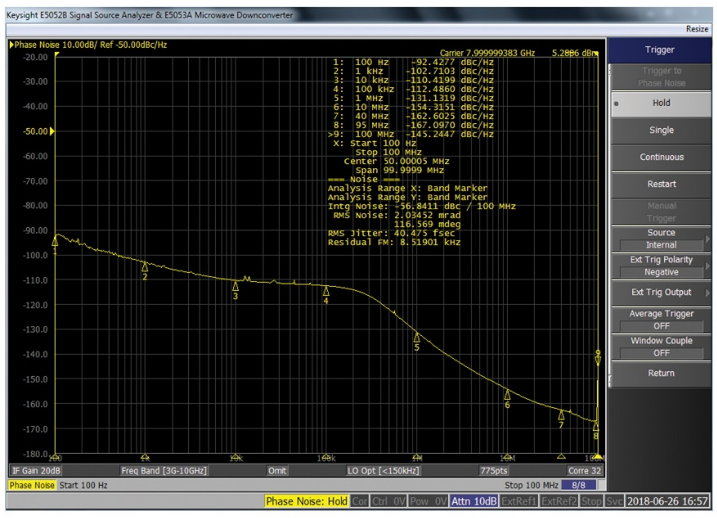The image size is (717, 518).
Task: Click the Cor status indicator
Action: [359, 502]
